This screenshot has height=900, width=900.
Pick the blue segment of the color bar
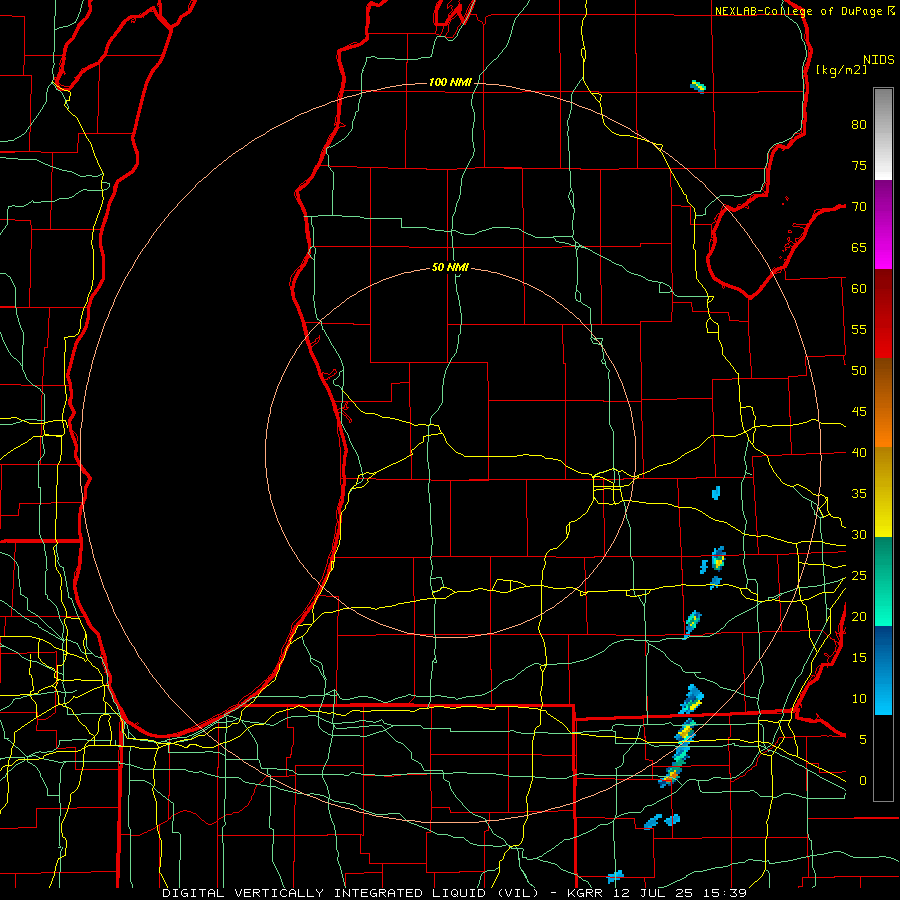tap(883, 670)
